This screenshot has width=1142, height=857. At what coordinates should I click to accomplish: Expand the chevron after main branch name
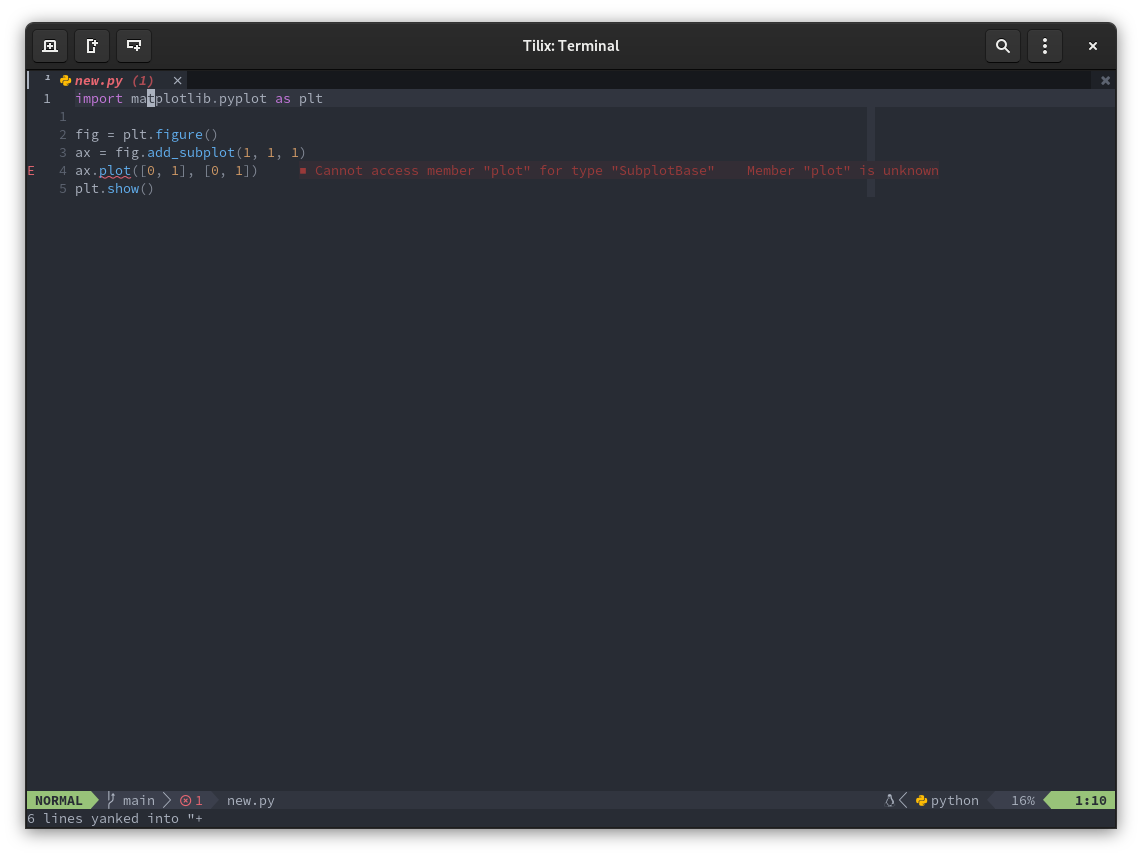[165, 800]
